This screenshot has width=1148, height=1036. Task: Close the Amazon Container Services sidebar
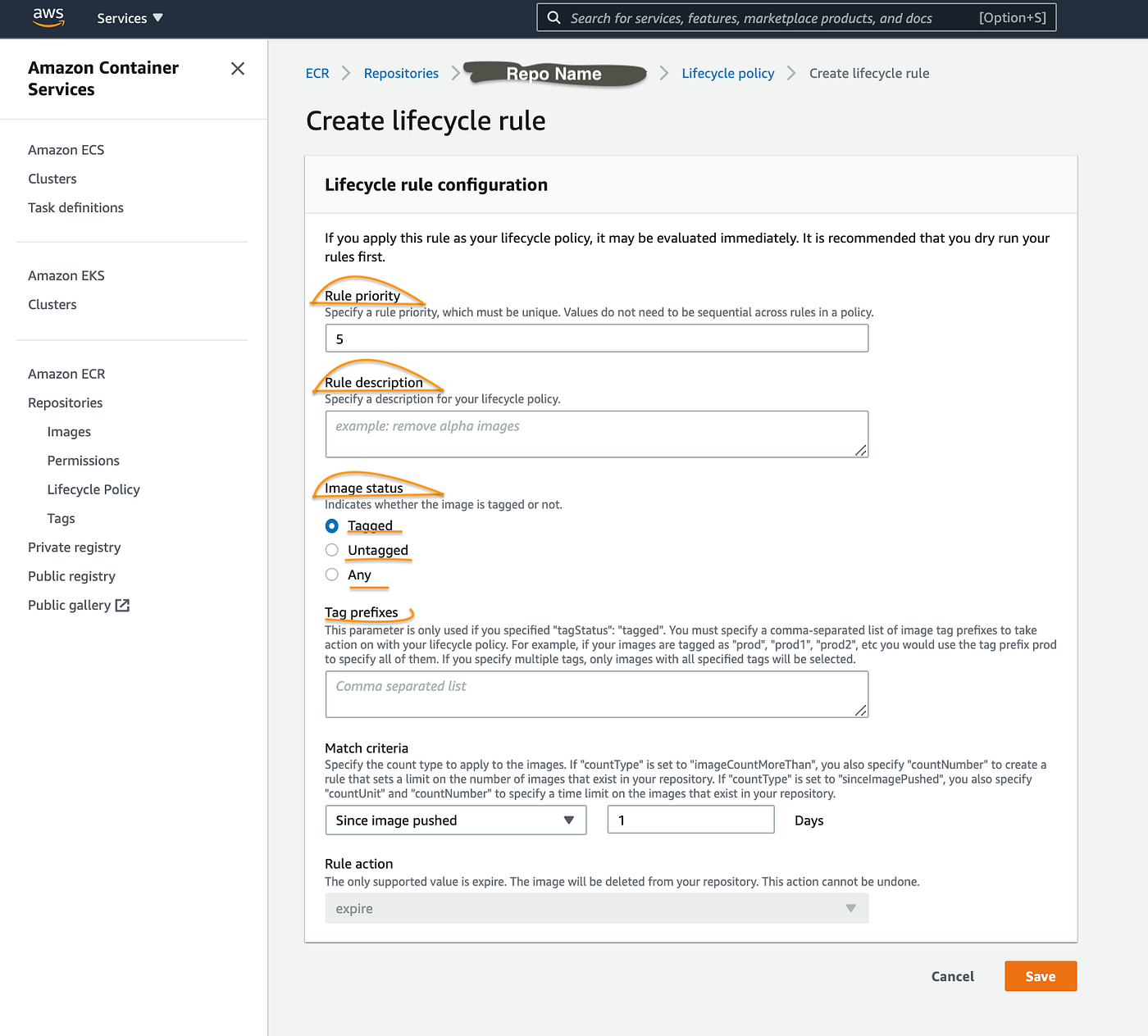click(237, 69)
